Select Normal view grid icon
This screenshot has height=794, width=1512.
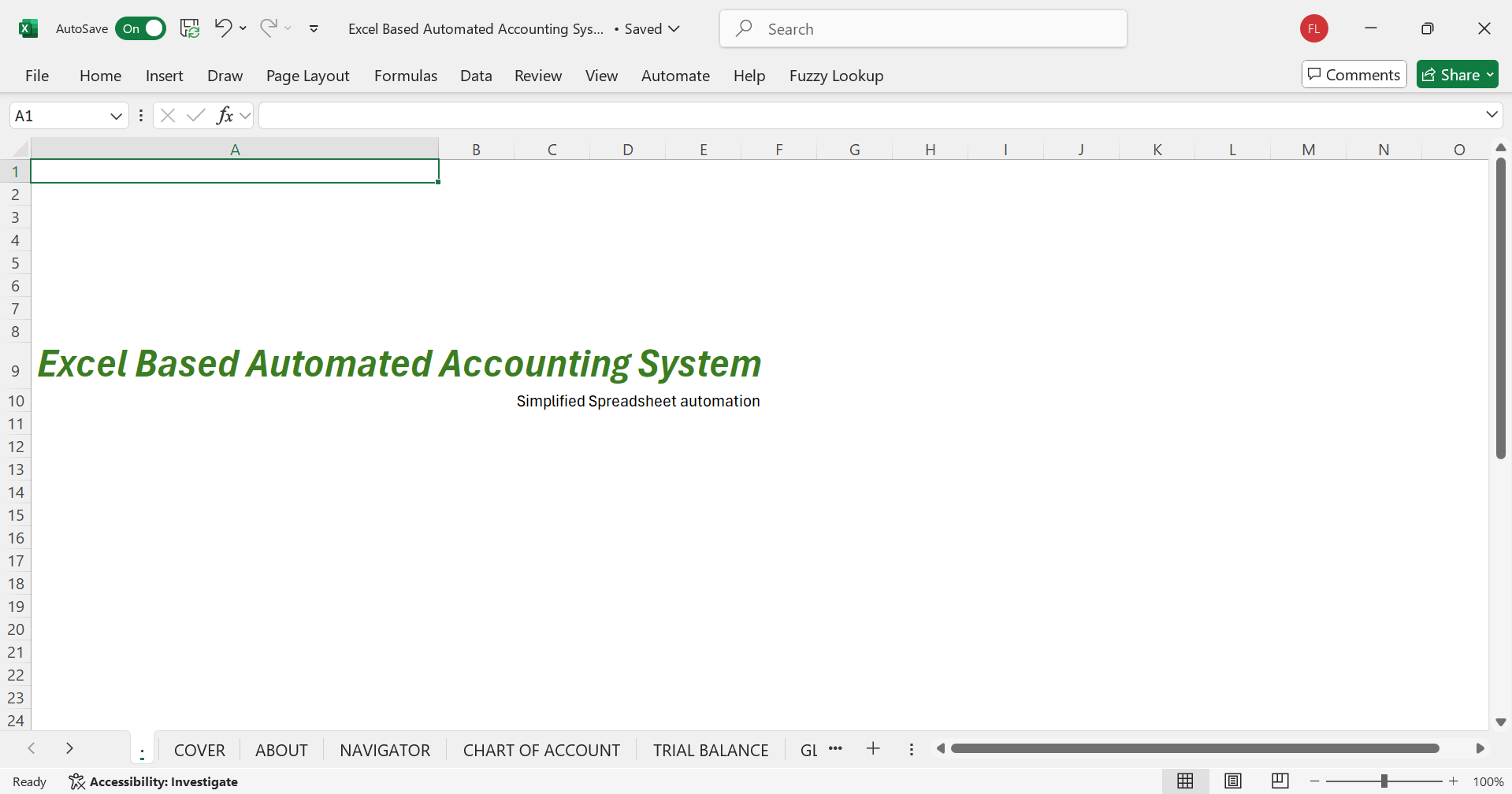(1185, 781)
